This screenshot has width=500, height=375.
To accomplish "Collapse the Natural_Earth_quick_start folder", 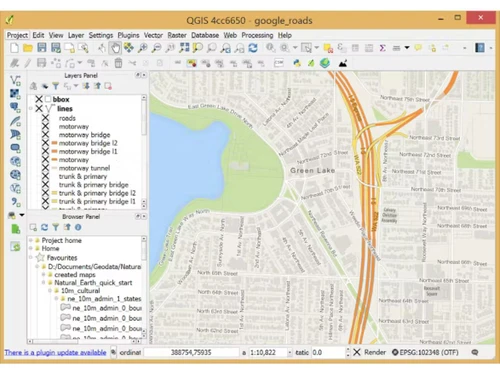I will tap(43, 282).
